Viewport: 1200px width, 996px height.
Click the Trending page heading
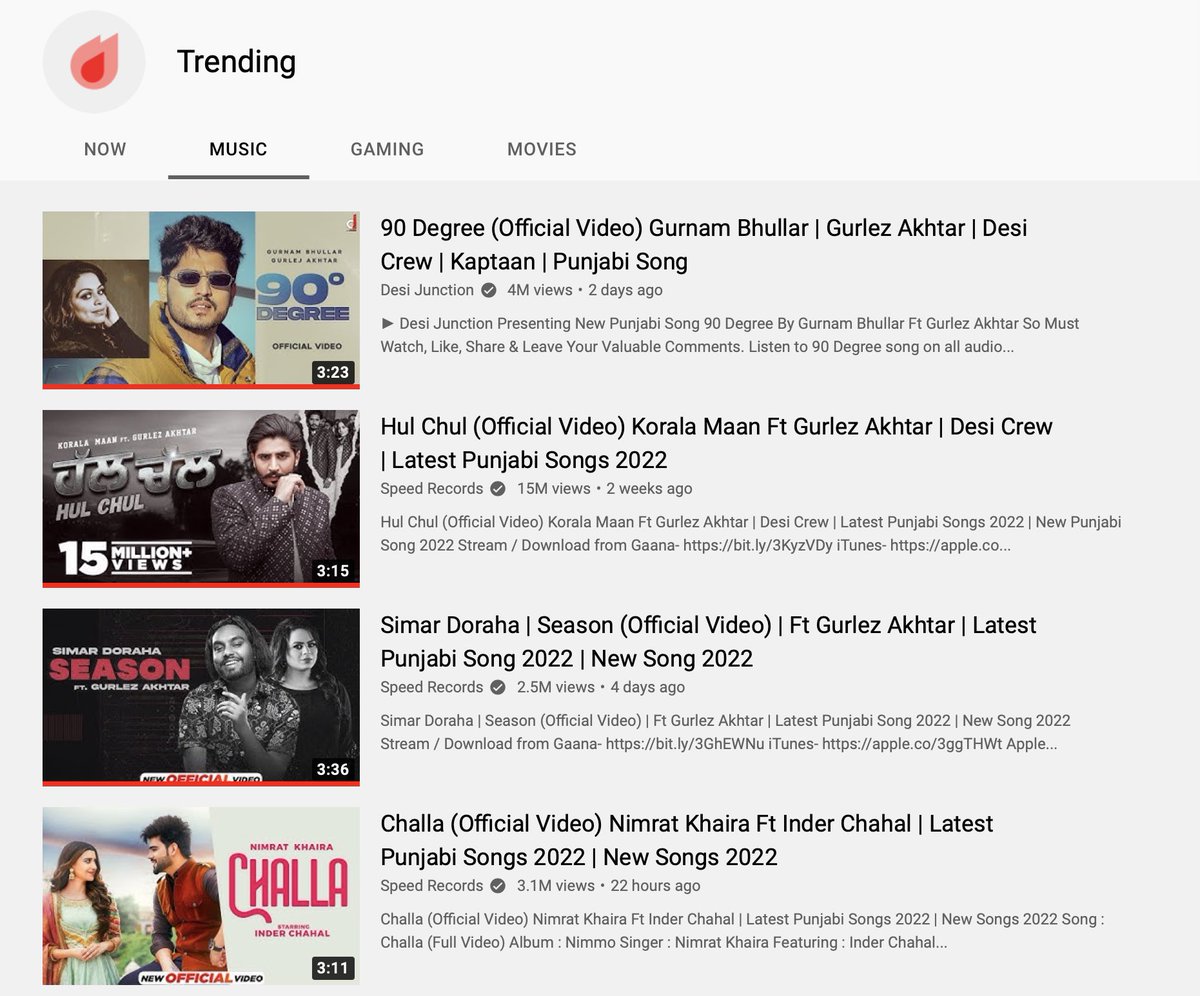click(x=236, y=62)
